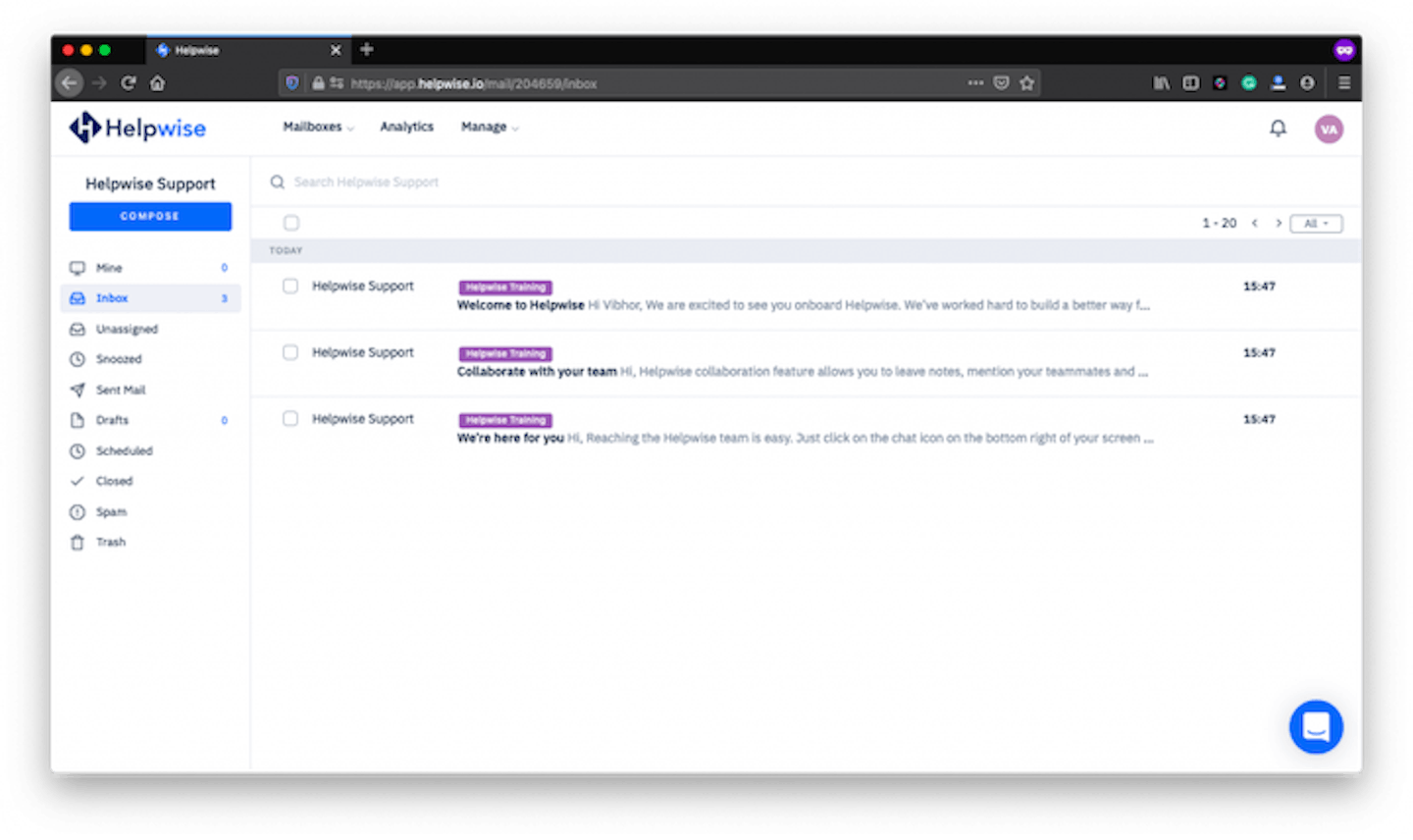
Task: Expand the Mailboxes dropdown
Action: tap(319, 127)
